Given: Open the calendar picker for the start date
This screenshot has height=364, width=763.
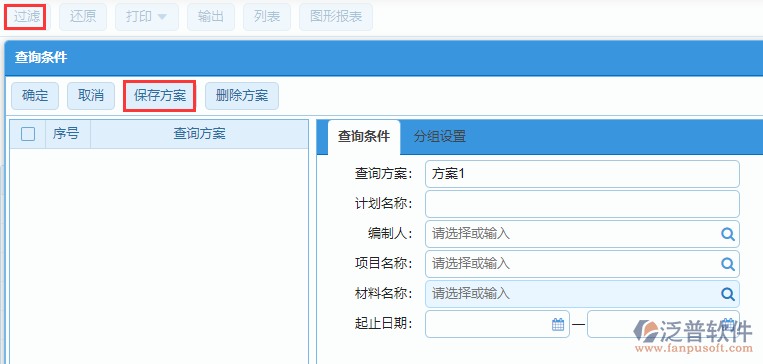Looking at the screenshot, I should tap(558, 324).
